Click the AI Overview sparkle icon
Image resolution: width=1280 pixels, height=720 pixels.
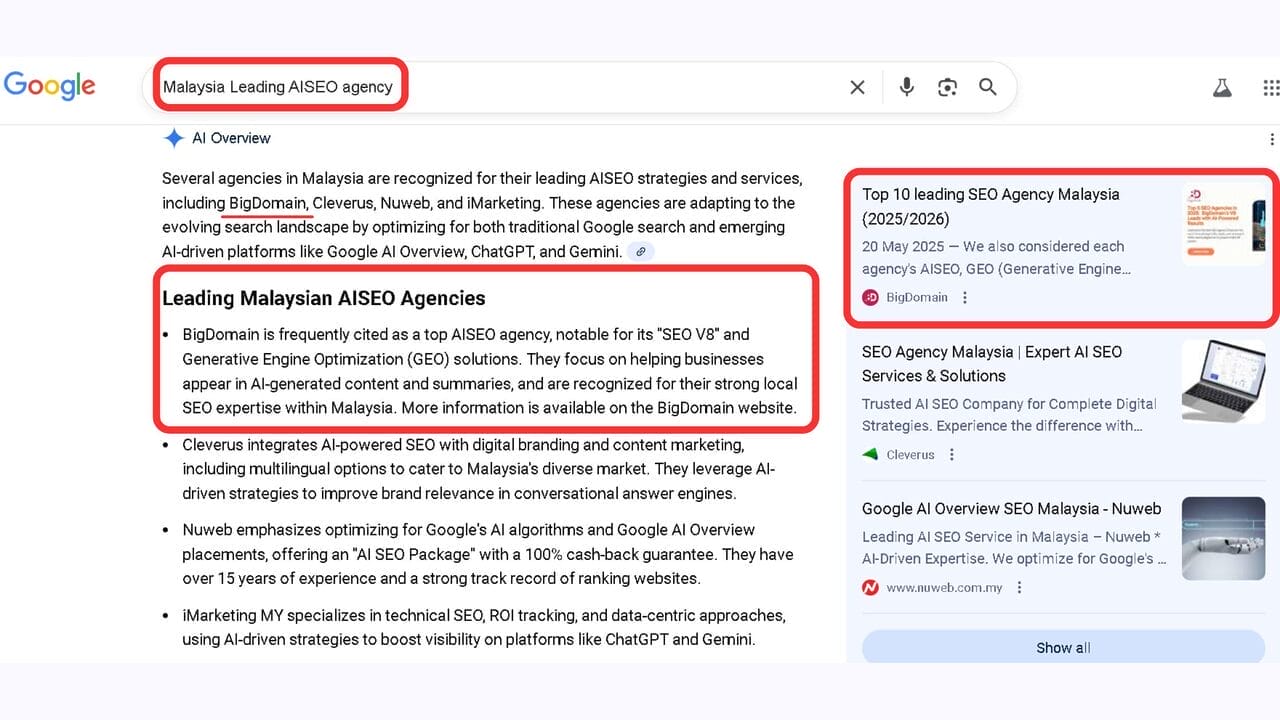pos(174,138)
